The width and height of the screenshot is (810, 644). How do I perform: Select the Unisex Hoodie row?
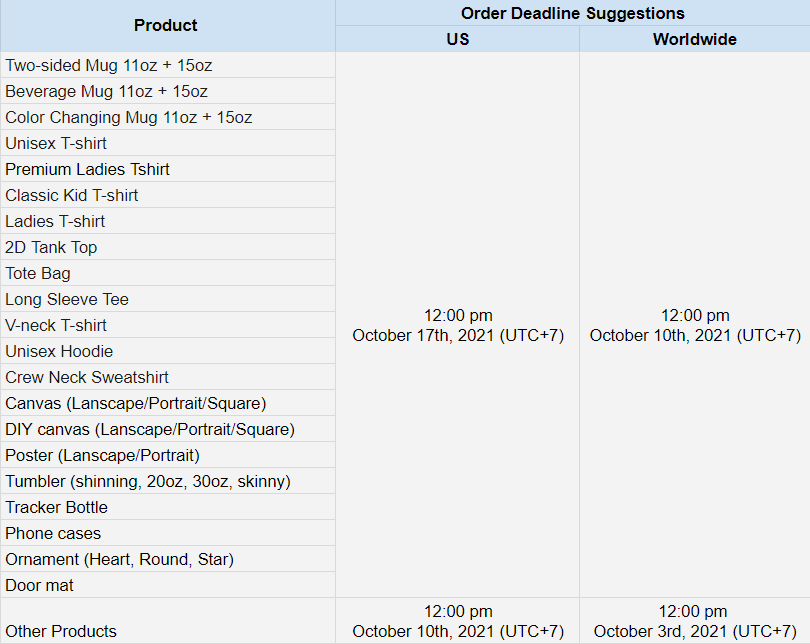(59, 351)
